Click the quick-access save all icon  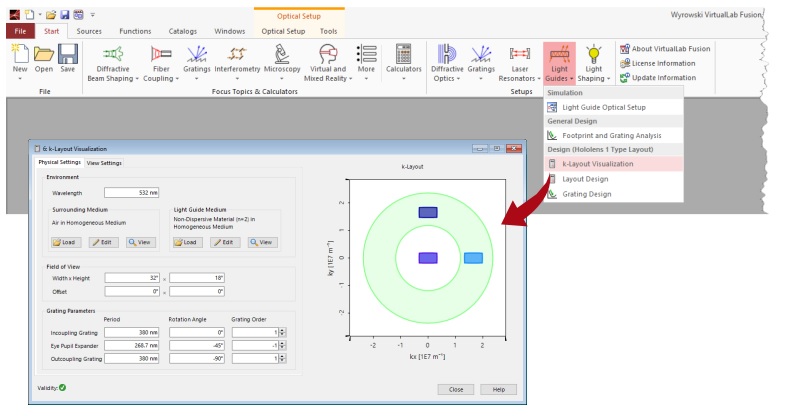click(79, 15)
